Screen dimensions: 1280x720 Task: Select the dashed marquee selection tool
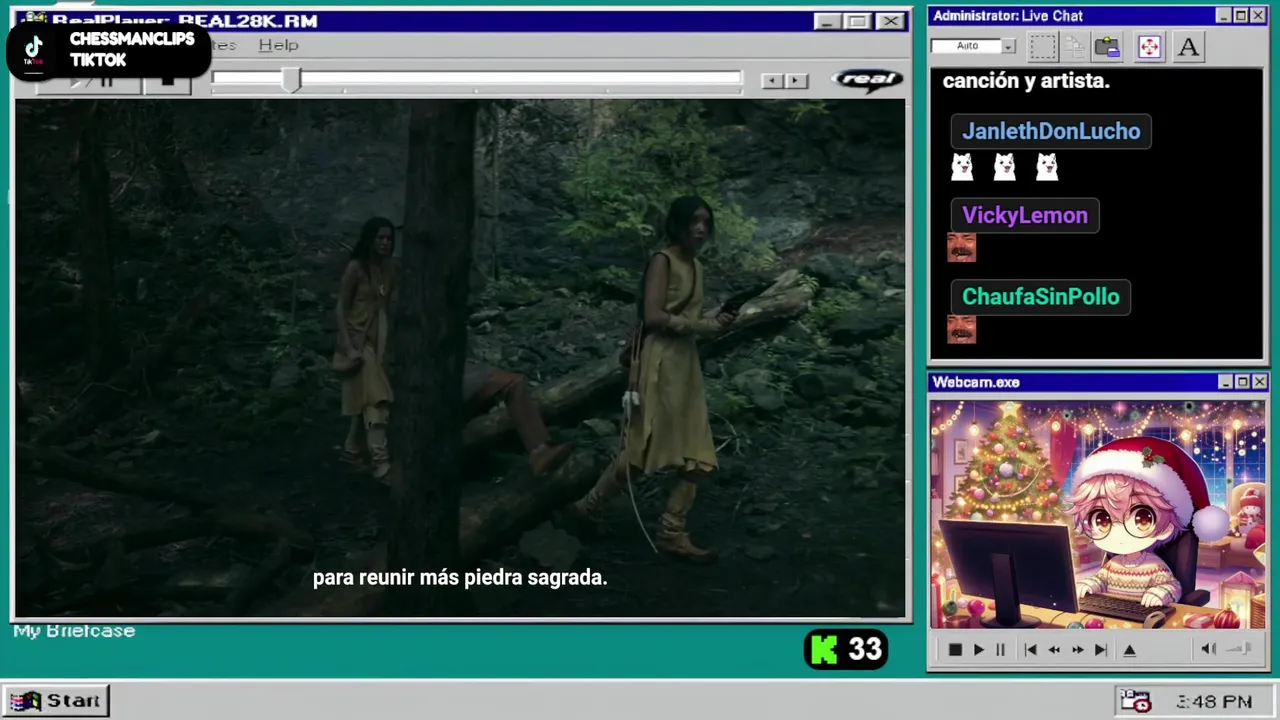point(1043,47)
